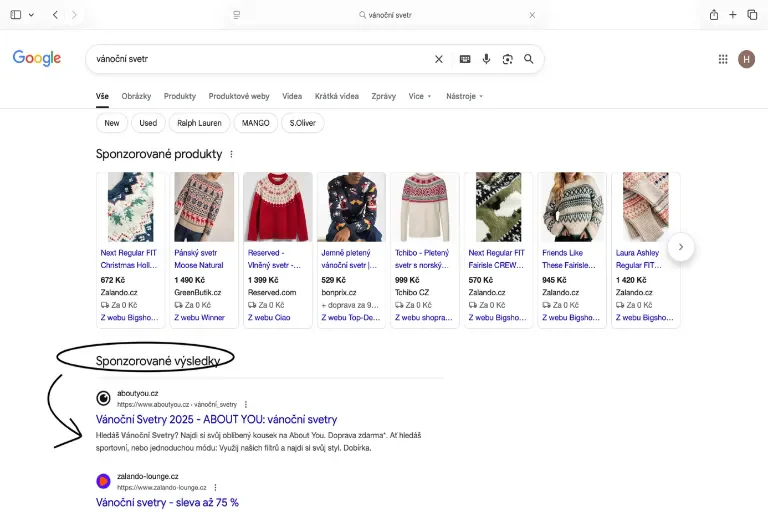The width and height of the screenshot is (768, 512).
Task: Open the reader view icon in address bar
Action: pyautogui.click(x=237, y=15)
